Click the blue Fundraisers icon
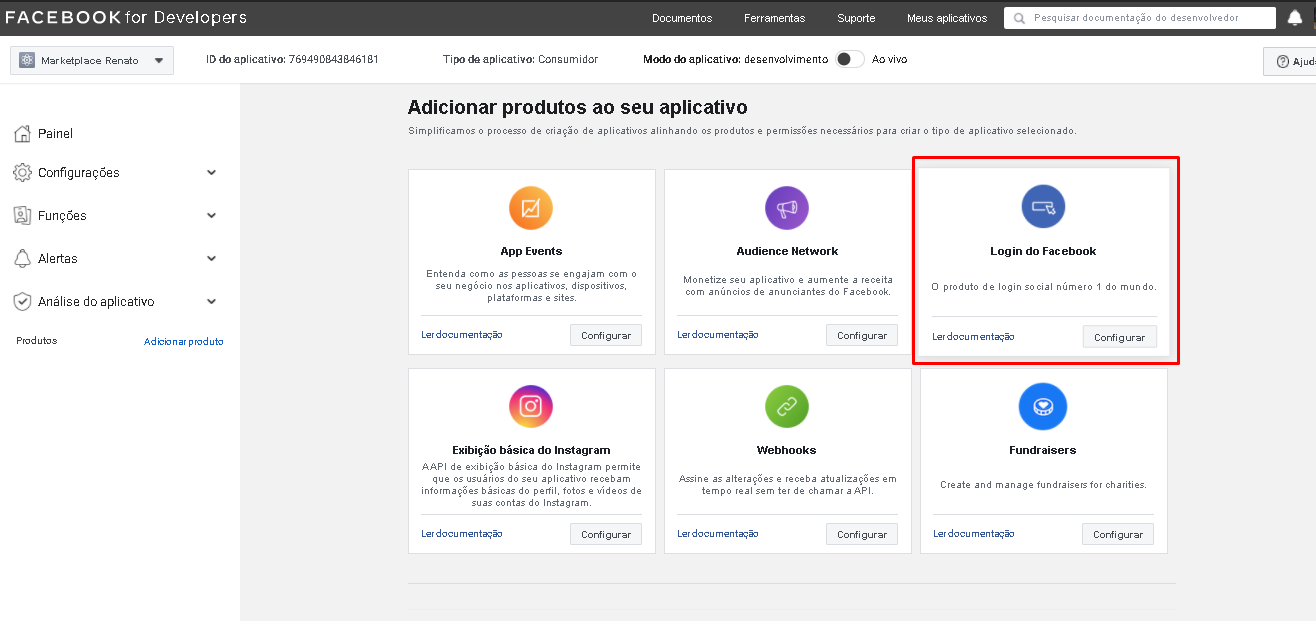The height and width of the screenshot is (621, 1316). [x=1043, y=407]
